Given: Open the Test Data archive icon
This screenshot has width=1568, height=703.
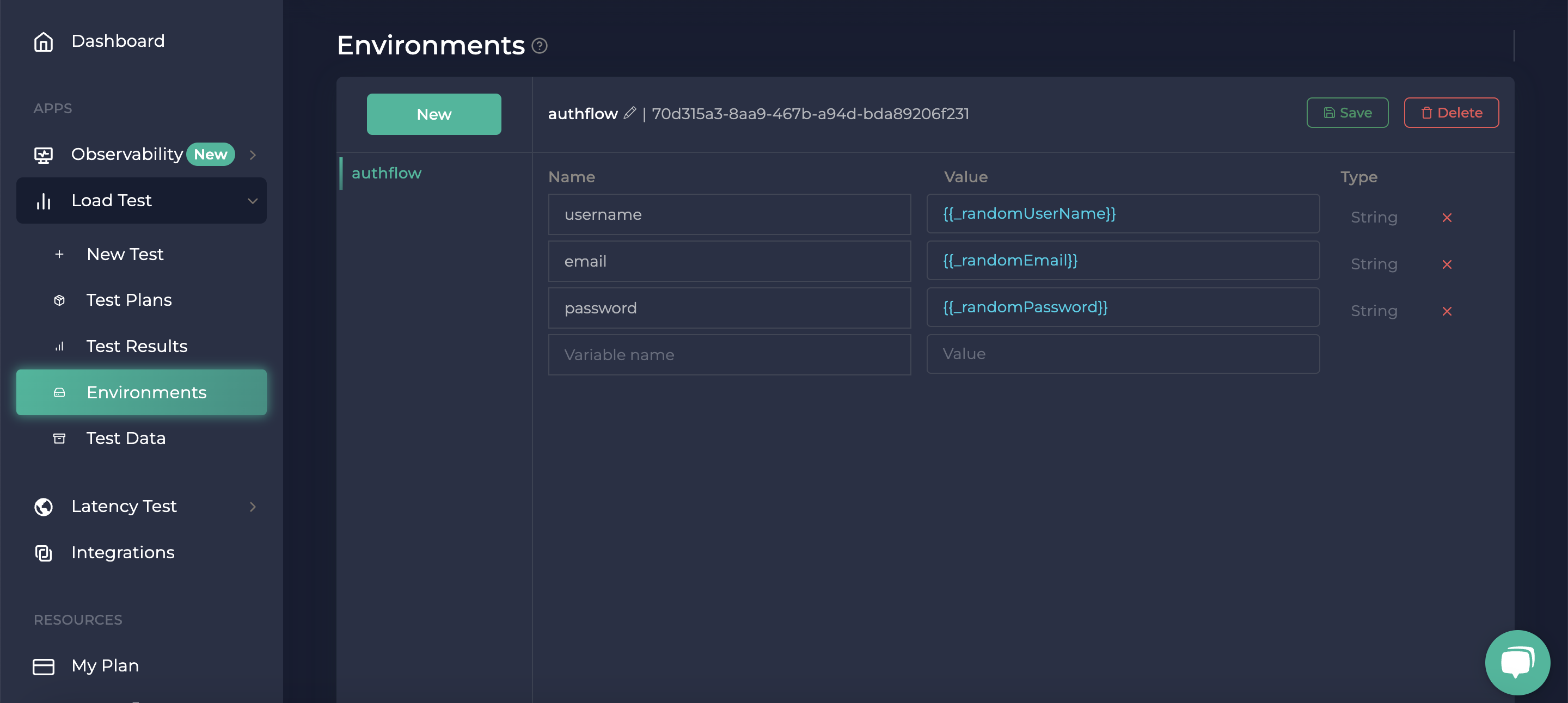Looking at the screenshot, I should tap(59, 438).
